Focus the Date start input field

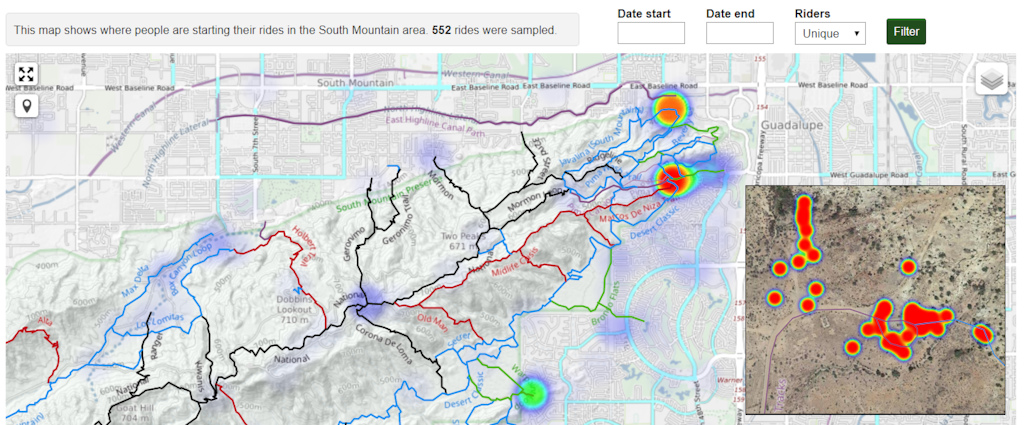coord(651,33)
